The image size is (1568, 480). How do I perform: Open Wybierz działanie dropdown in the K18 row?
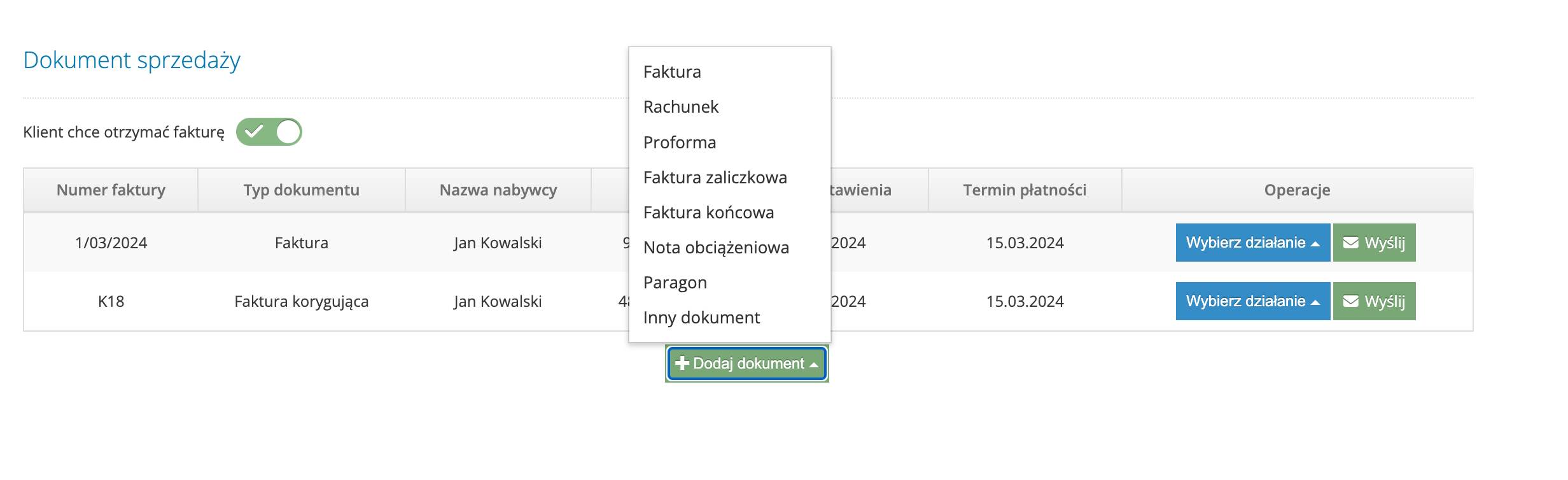click(x=1252, y=301)
